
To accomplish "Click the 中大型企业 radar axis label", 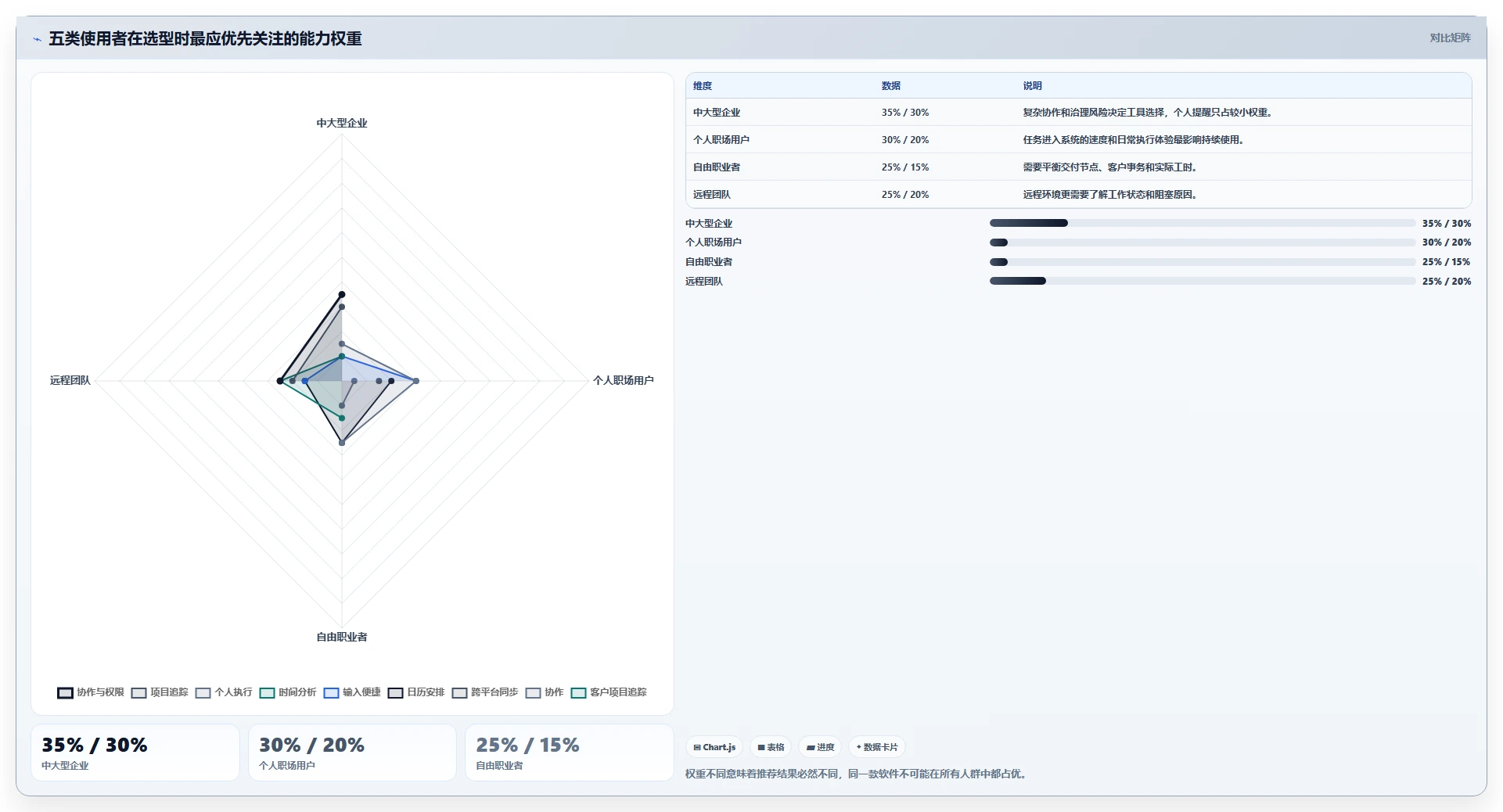I will (342, 124).
